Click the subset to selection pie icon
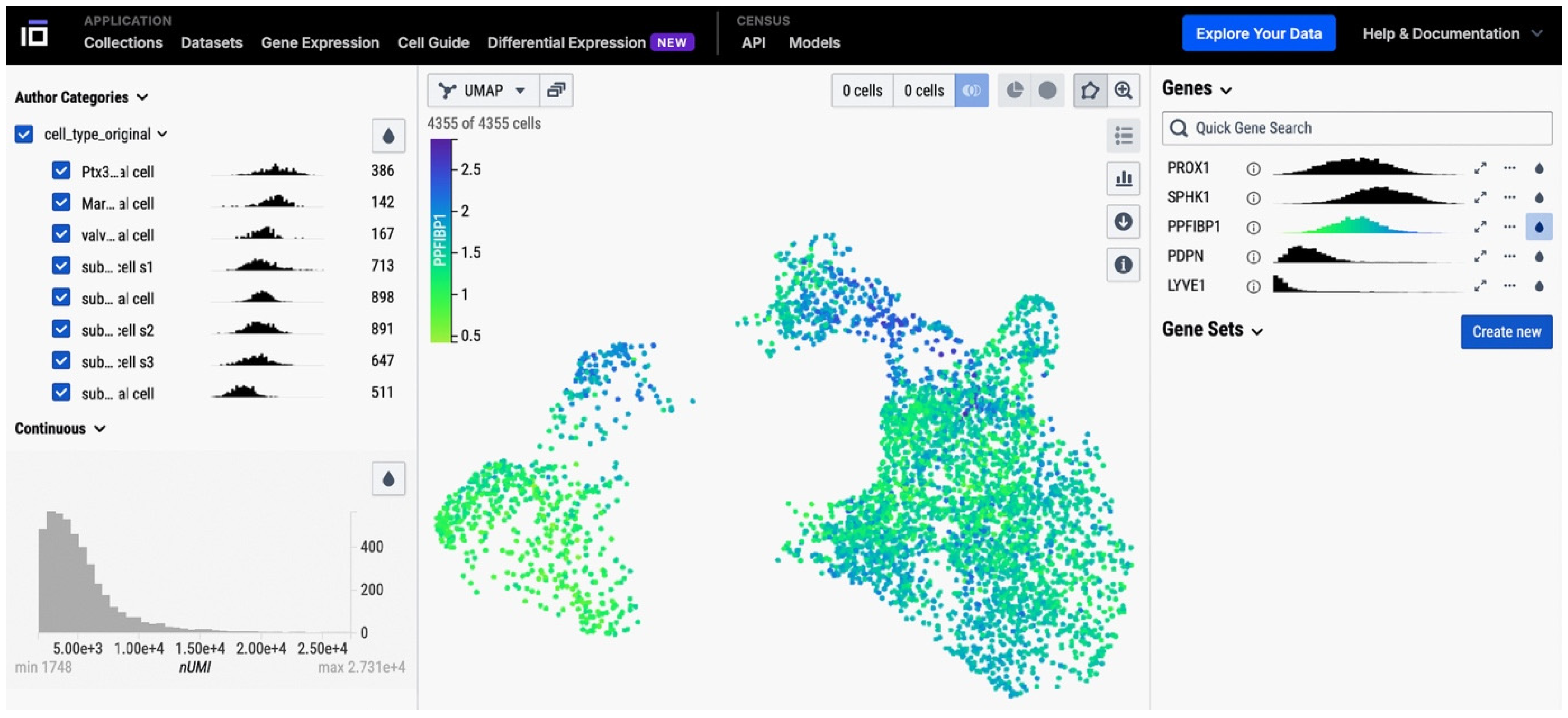This screenshot has width=1568, height=718. (x=1015, y=91)
